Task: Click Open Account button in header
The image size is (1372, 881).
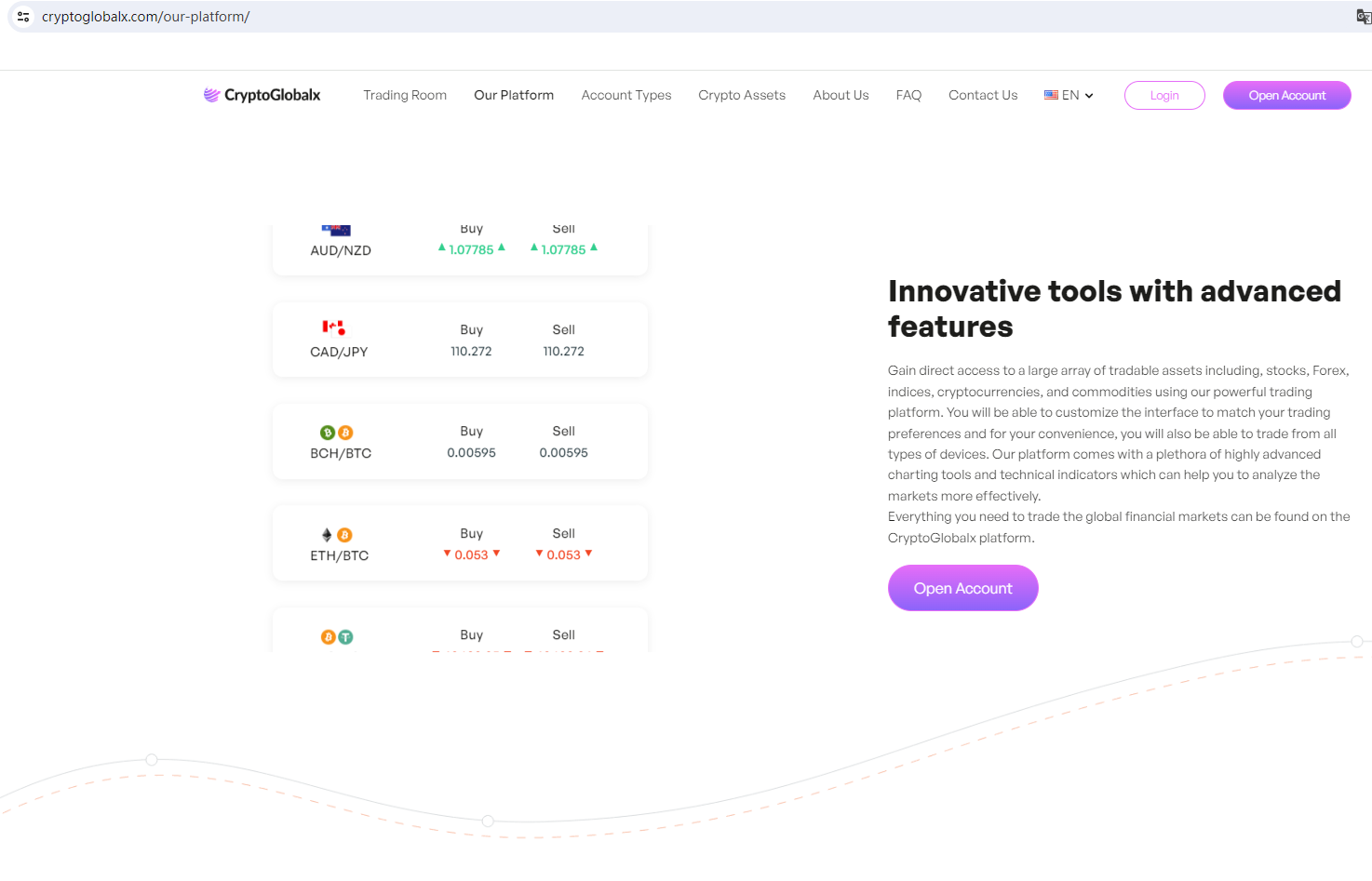Action: point(1286,95)
